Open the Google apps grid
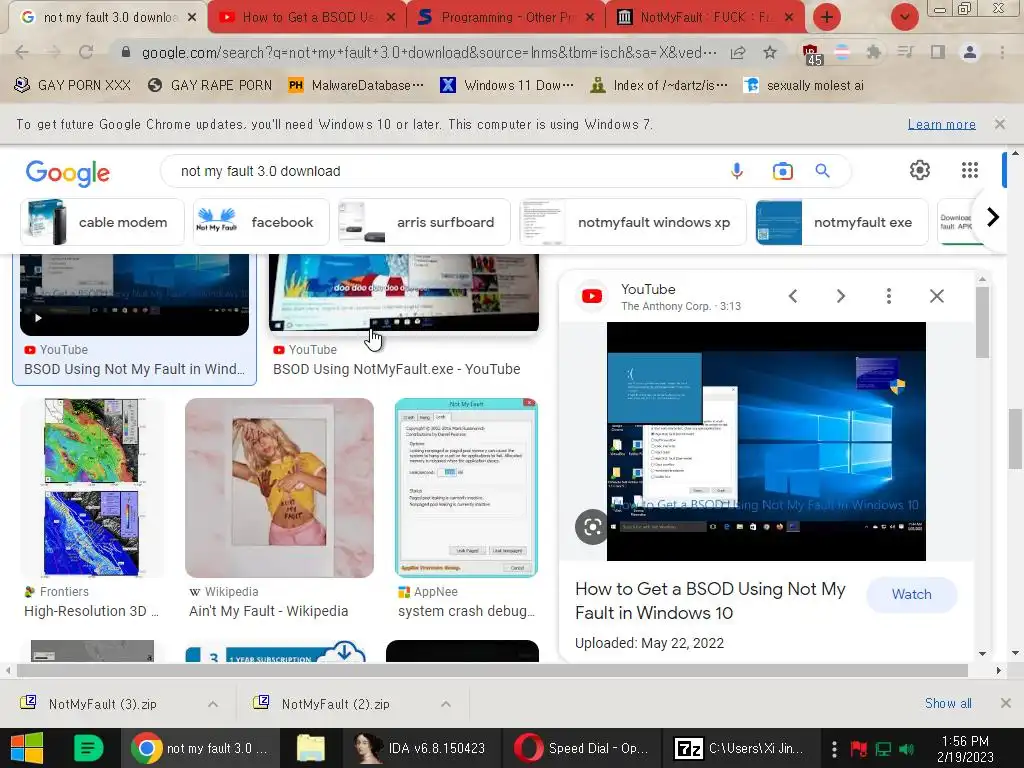Viewport: 1024px width, 768px height. pos(970,170)
